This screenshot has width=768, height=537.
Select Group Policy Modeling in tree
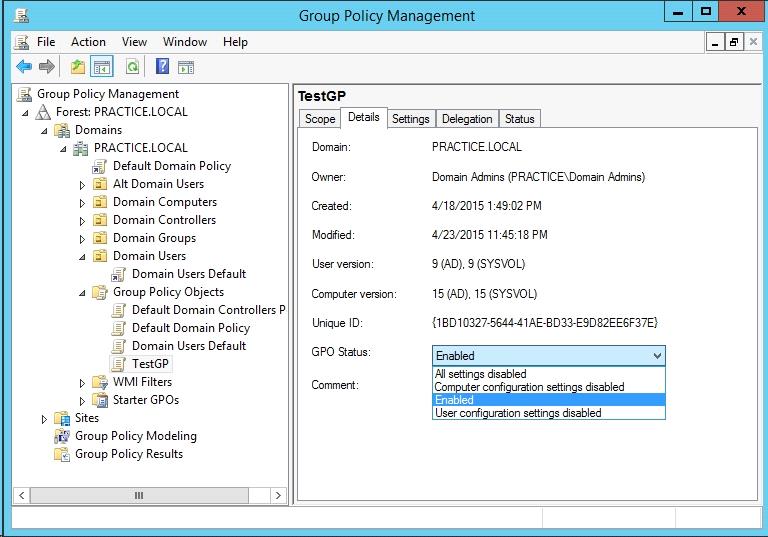pyautogui.click(x=135, y=436)
